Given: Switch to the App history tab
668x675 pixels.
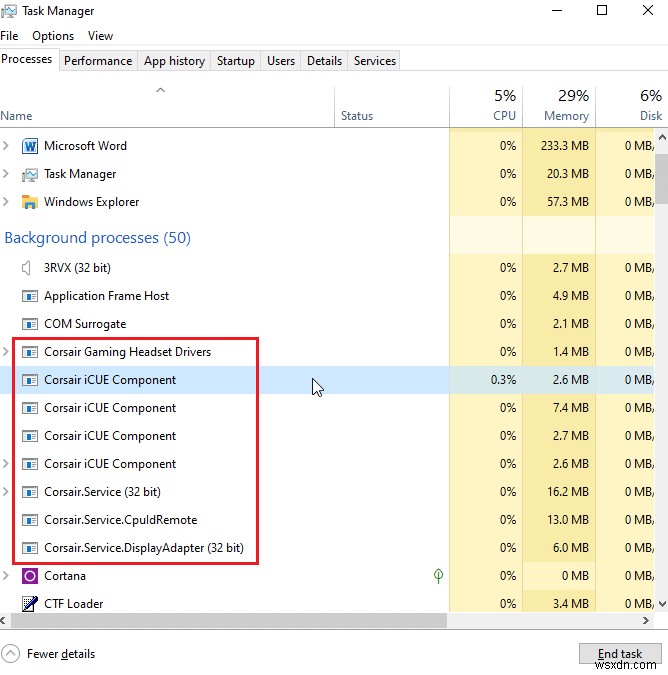Looking at the screenshot, I should [x=174, y=61].
